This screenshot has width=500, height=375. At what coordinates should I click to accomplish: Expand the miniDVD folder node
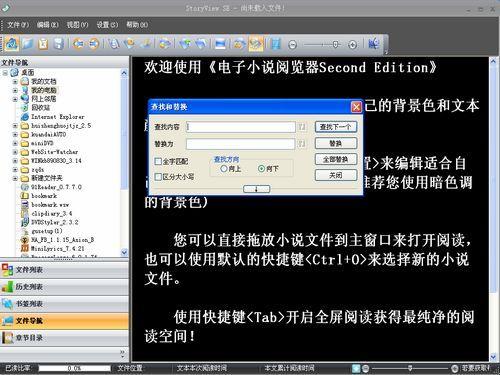coord(15,143)
